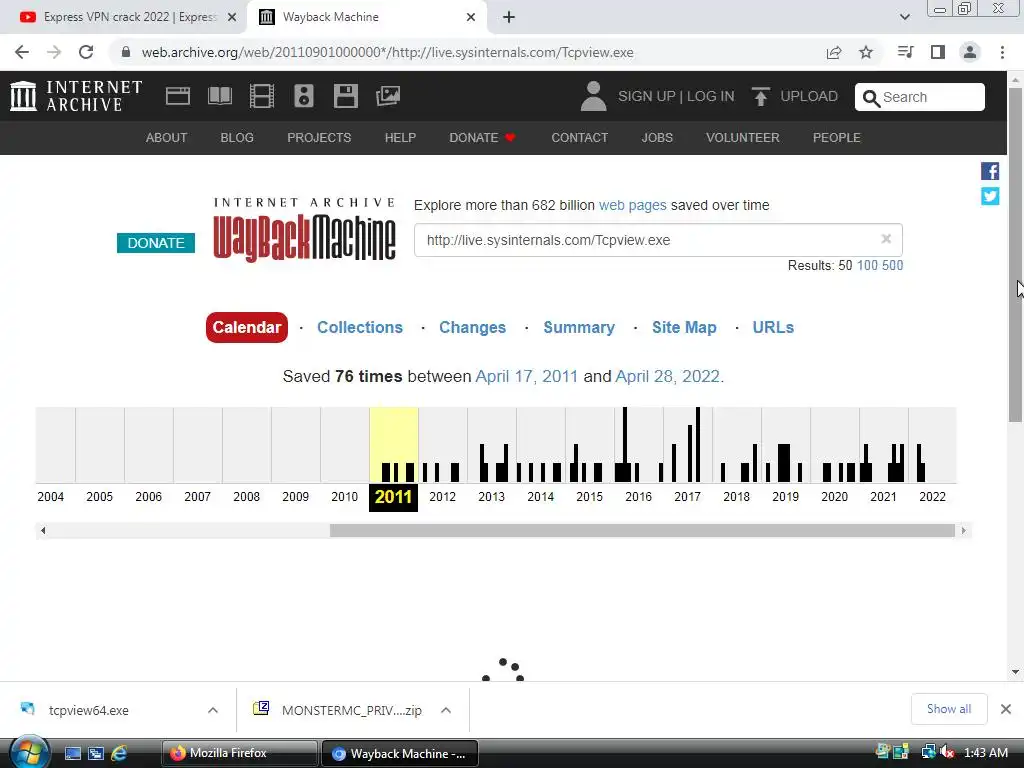
Task: Click the user avatar icon
Action: (593, 96)
